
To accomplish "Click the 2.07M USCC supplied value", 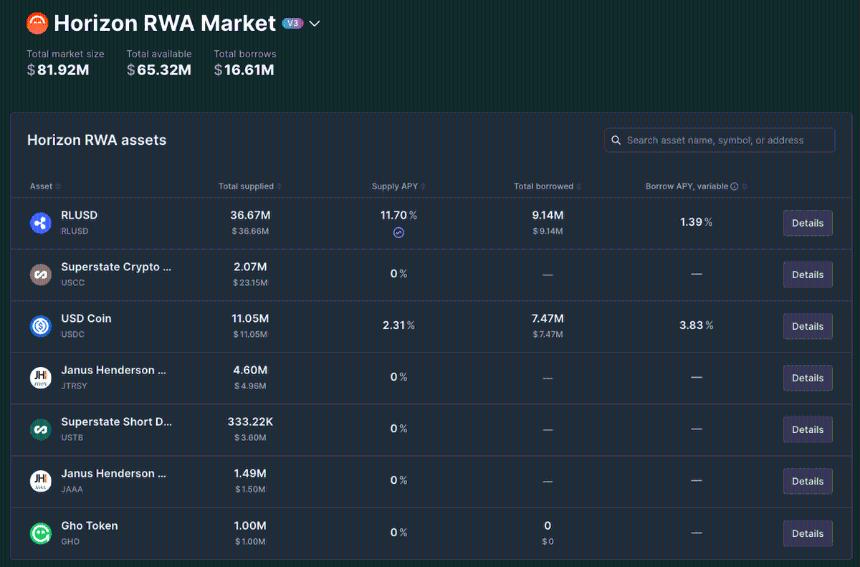I will [x=250, y=267].
